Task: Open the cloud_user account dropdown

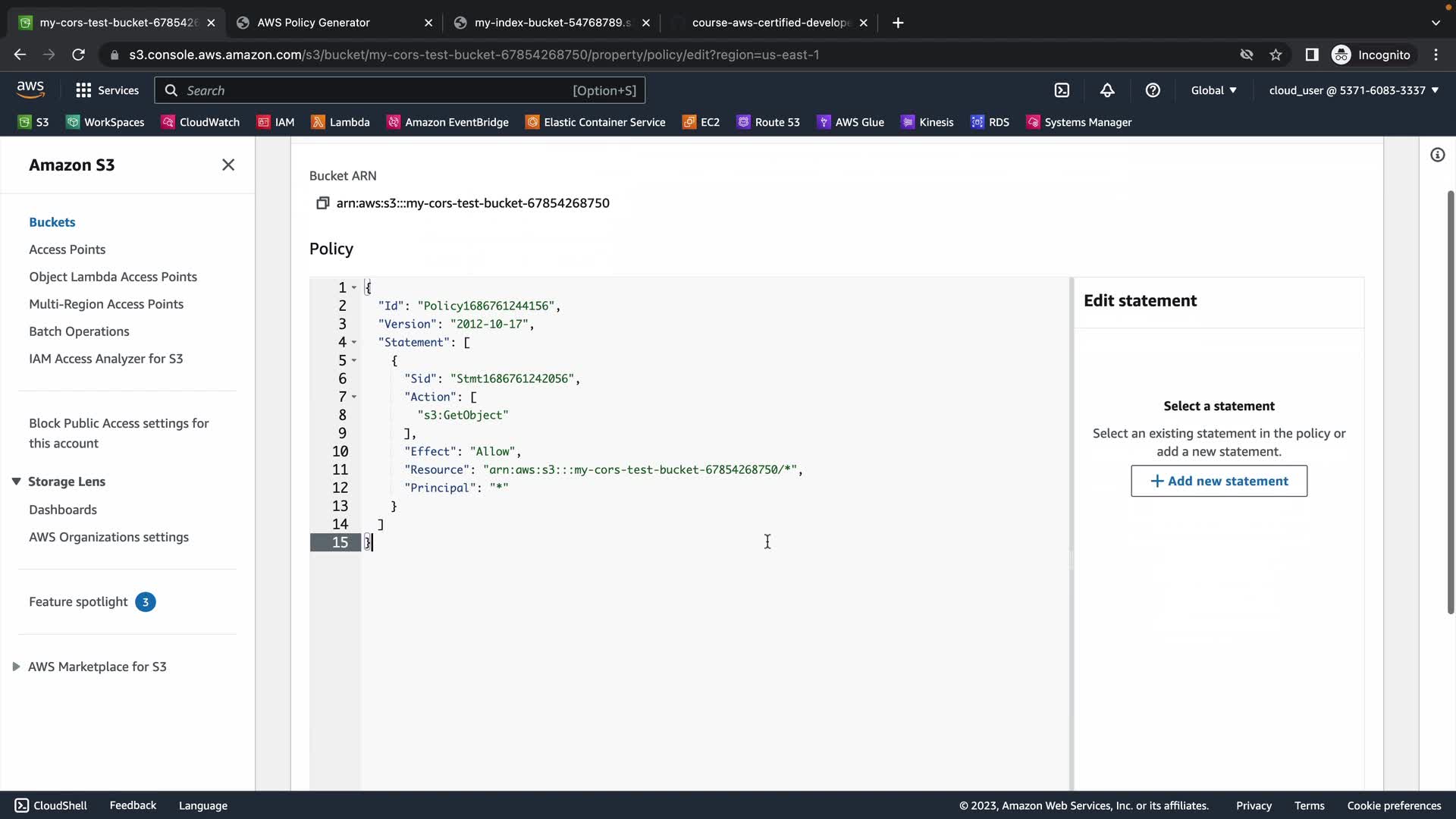Action: tap(1354, 90)
